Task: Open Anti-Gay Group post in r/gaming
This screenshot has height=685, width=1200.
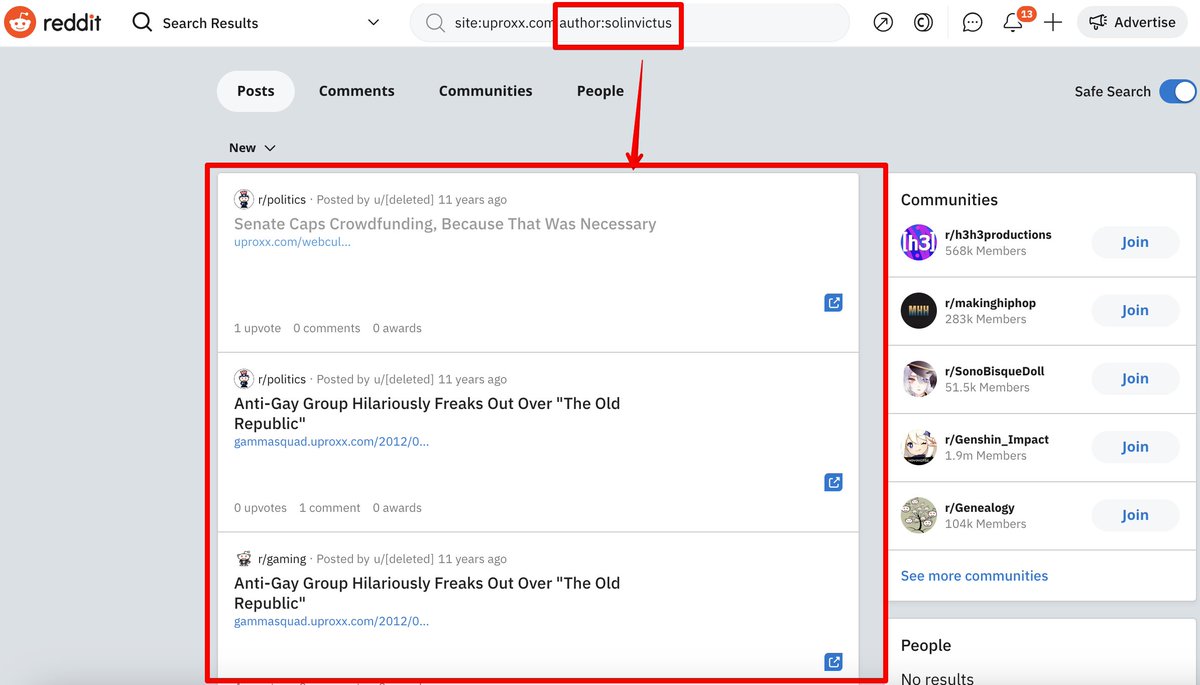Action: 427,593
